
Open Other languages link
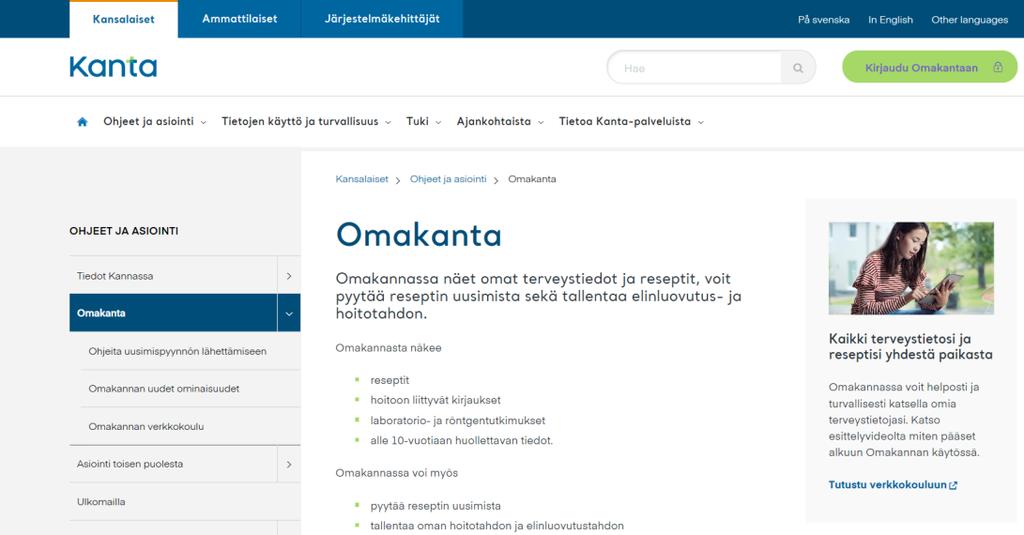pos(969,20)
